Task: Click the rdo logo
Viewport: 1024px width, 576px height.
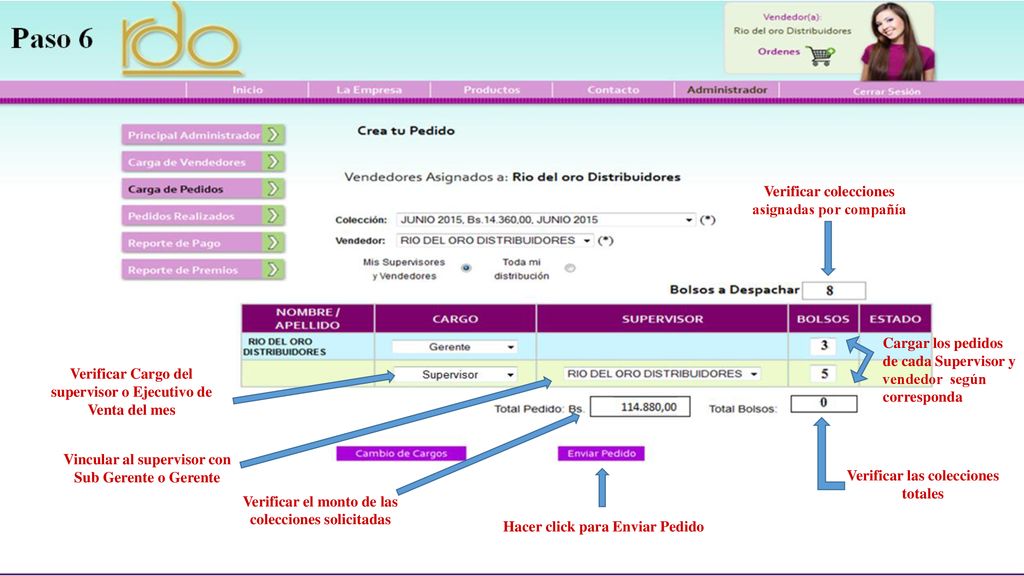Action: 181,39
